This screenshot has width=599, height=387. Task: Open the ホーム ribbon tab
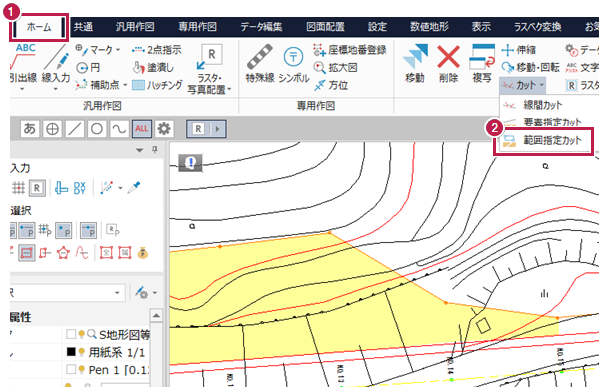pos(39,27)
